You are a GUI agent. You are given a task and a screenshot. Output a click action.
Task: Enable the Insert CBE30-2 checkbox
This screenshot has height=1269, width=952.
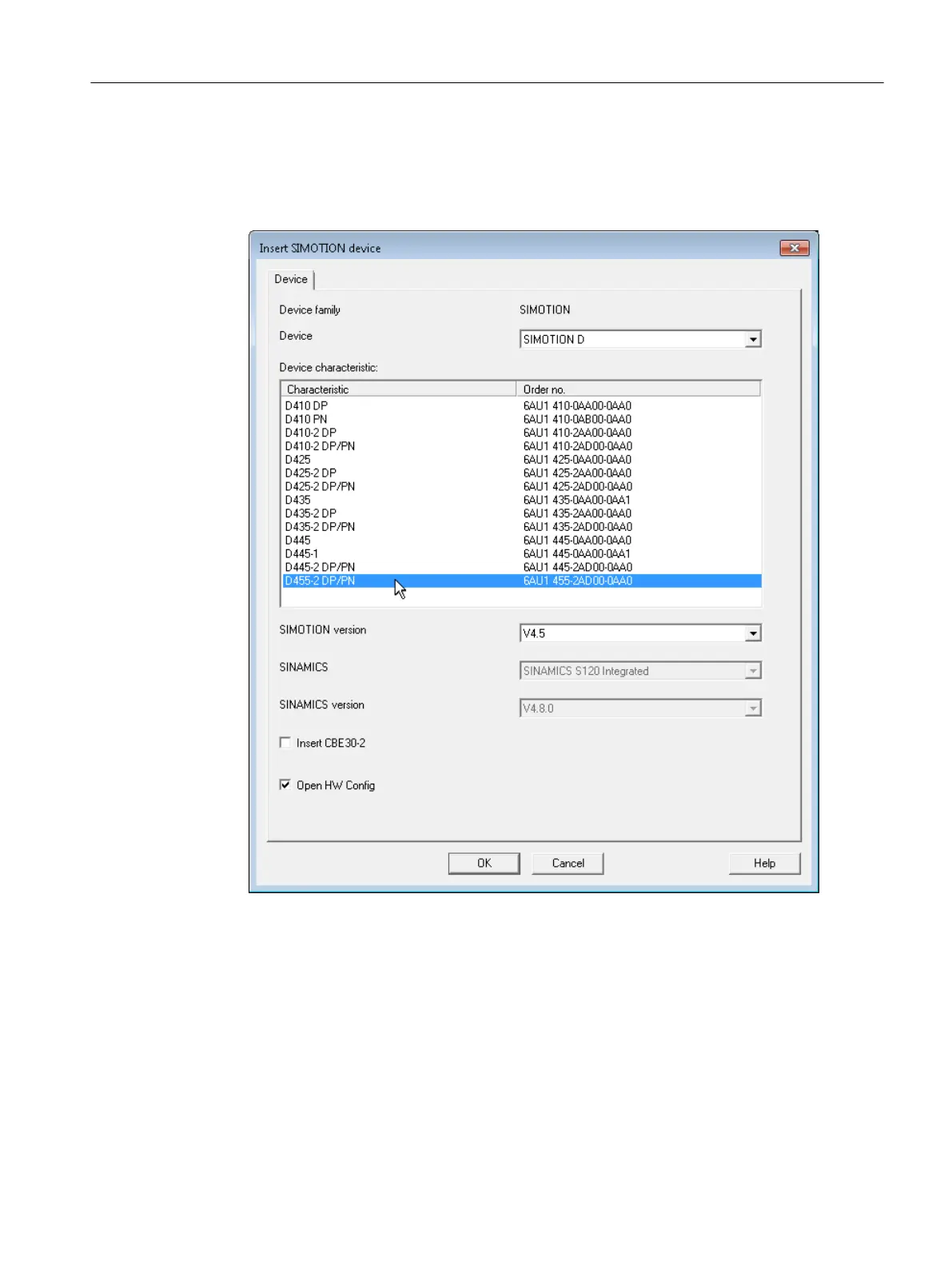pyautogui.click(x=285, y=743)
